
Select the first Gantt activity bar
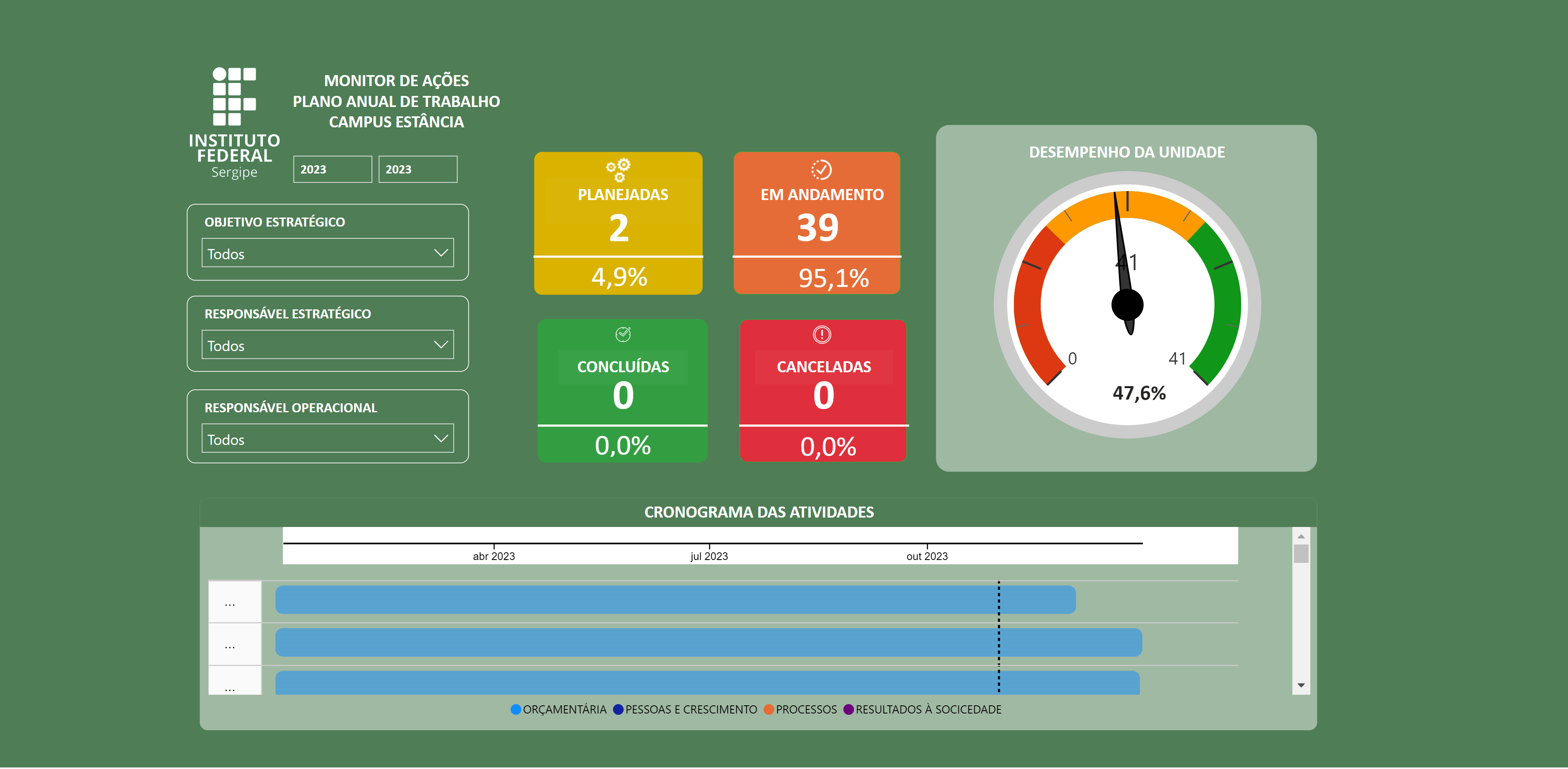tap(675, 600)
